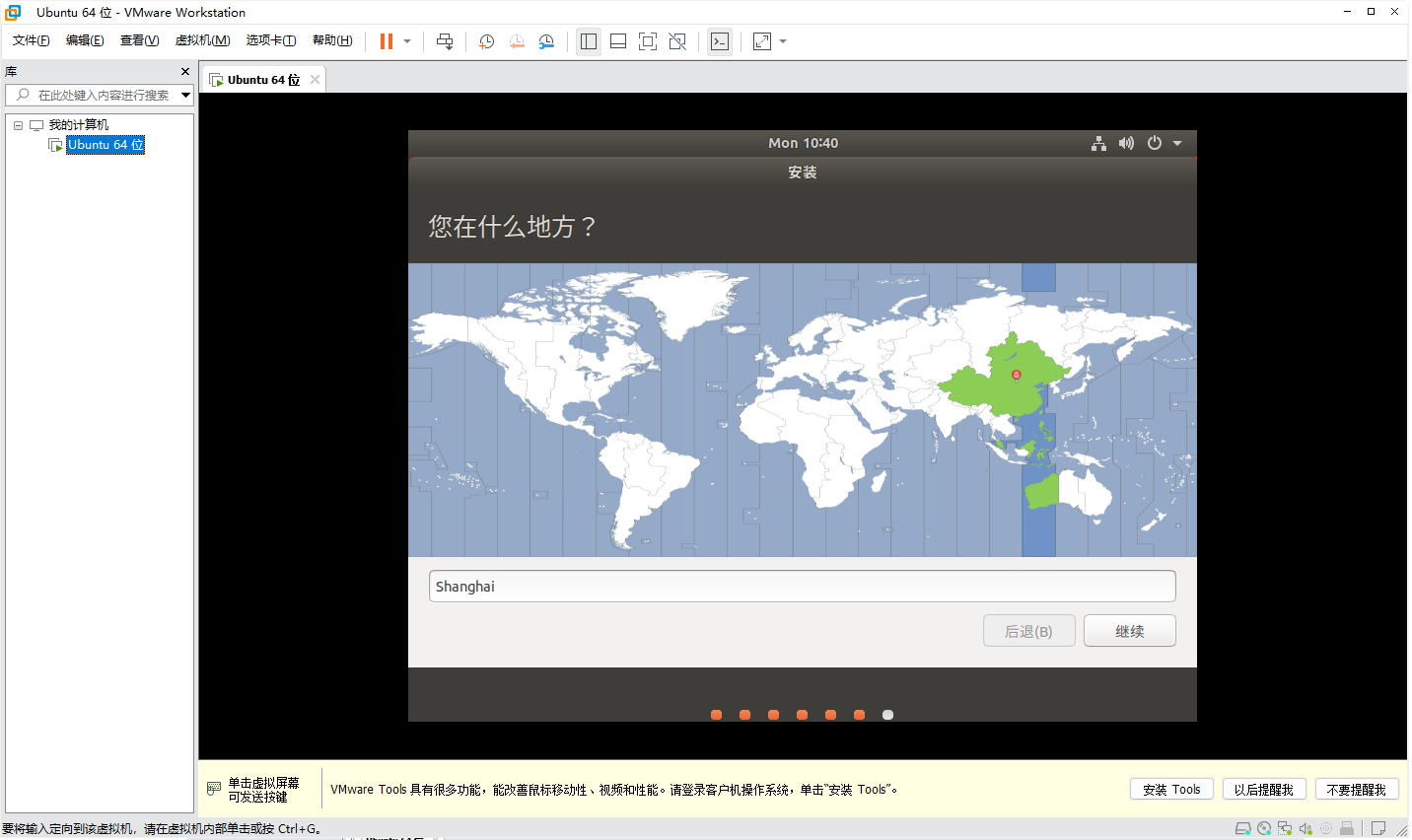Screen dimensions: 1412x840
Task: Enter full screen mode from the toolbar
Action: 648,41
